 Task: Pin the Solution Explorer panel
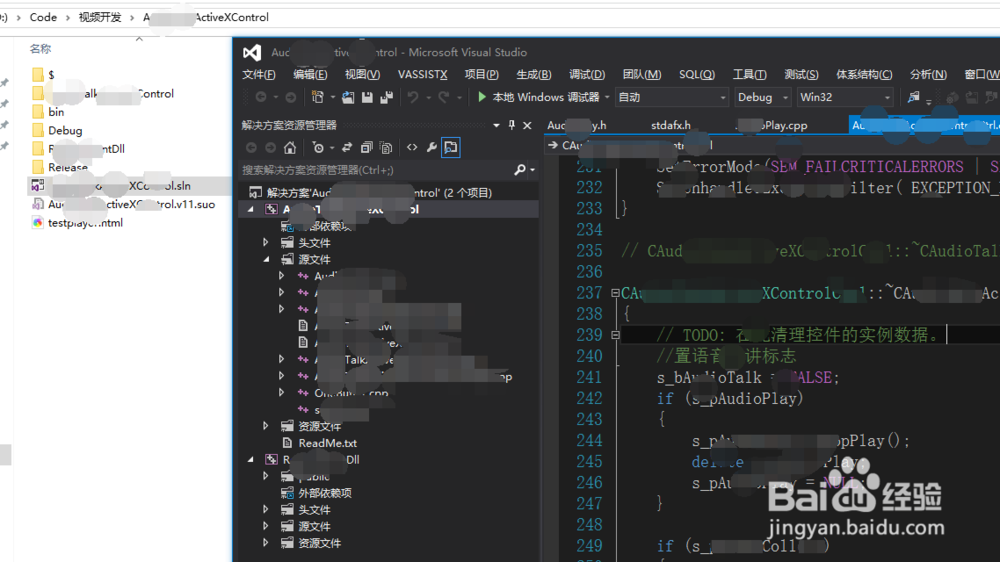pos(511,125)
